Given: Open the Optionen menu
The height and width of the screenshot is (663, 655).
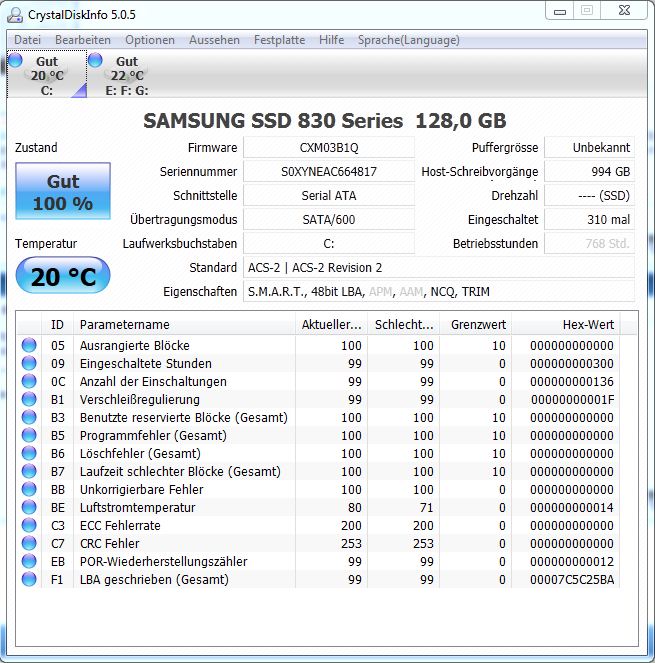Looking at the screenshot, I should [150, 40].
